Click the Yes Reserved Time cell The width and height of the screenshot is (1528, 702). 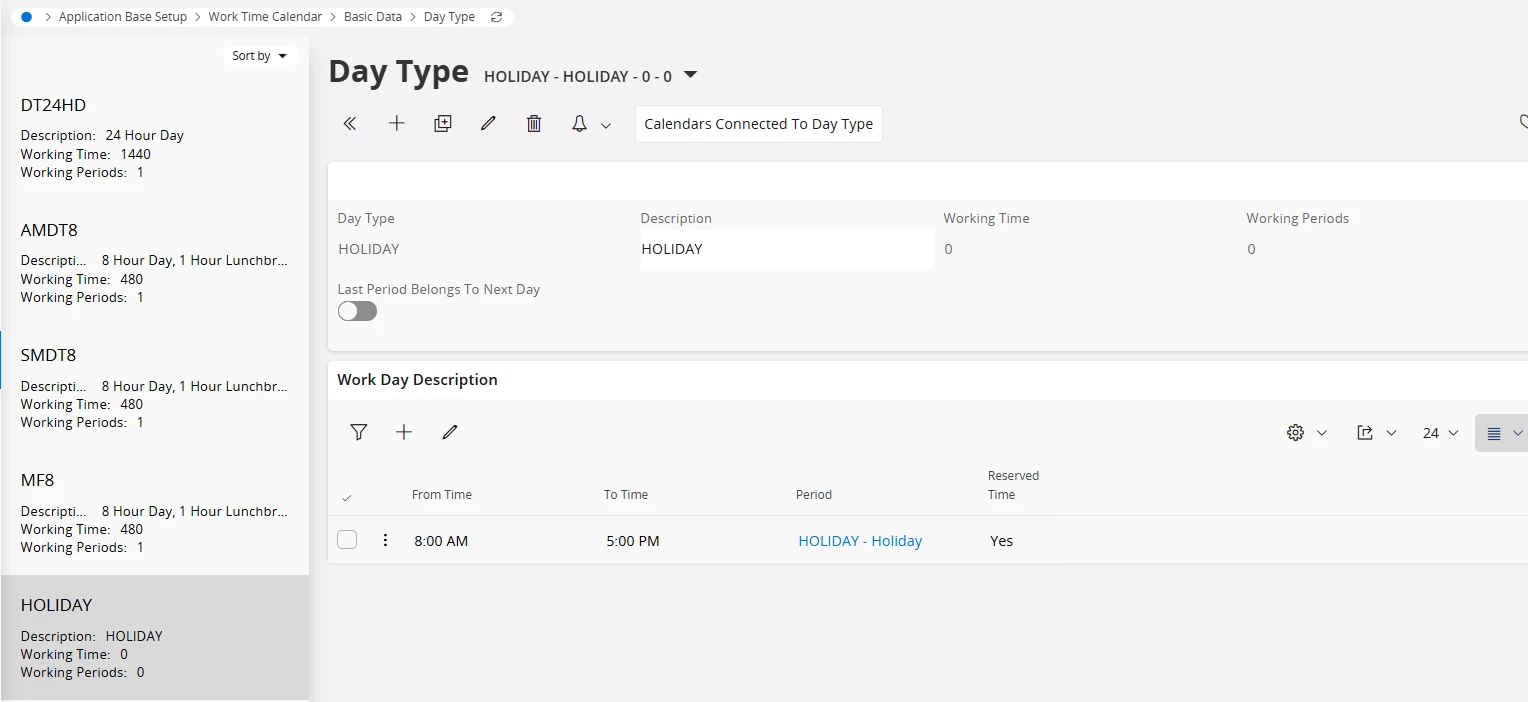[1001, 541]
